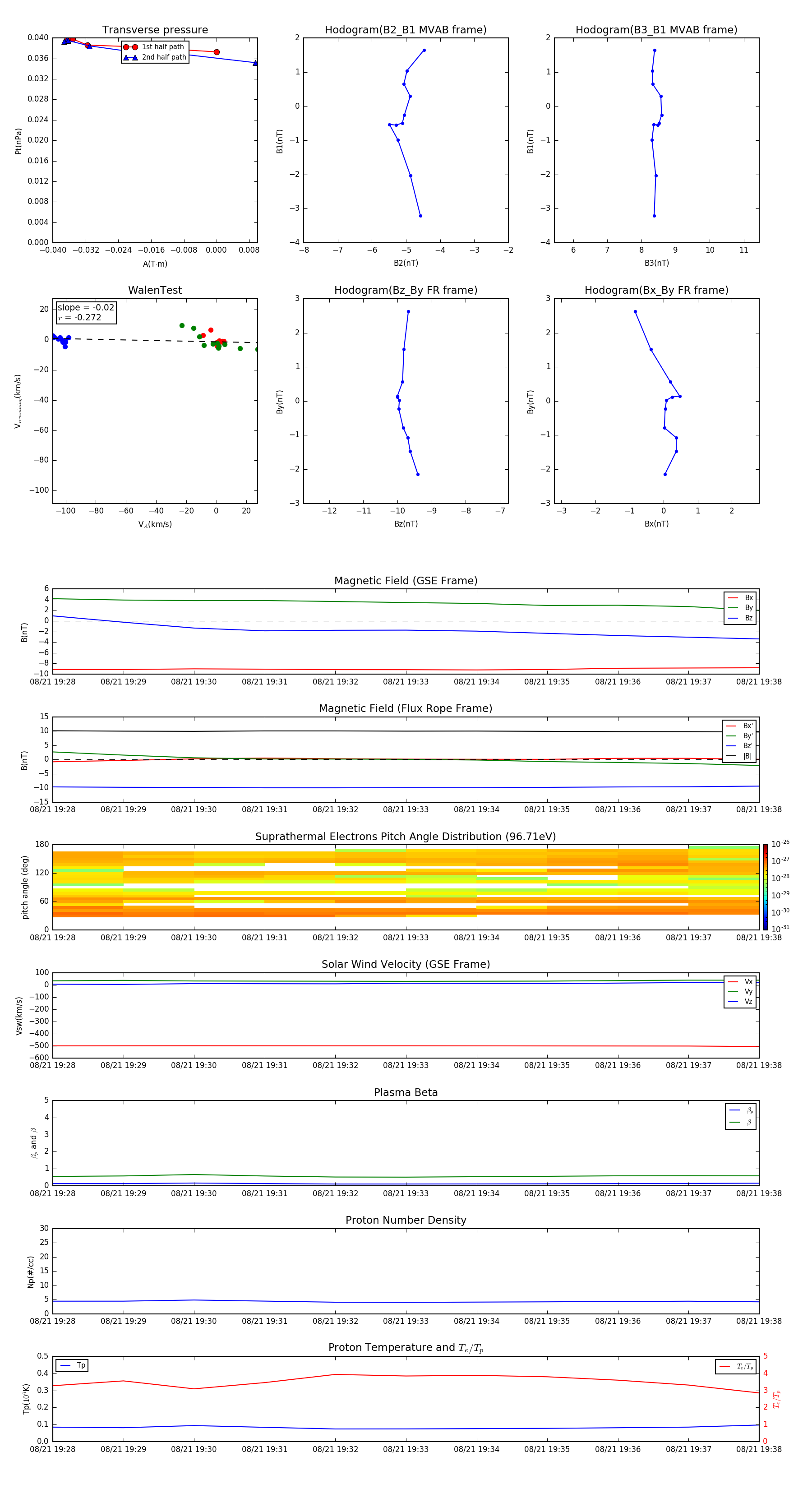
Task: Click the "βp and β" y-axis label
Action: pyautogui.click(x=33, y=1143)
